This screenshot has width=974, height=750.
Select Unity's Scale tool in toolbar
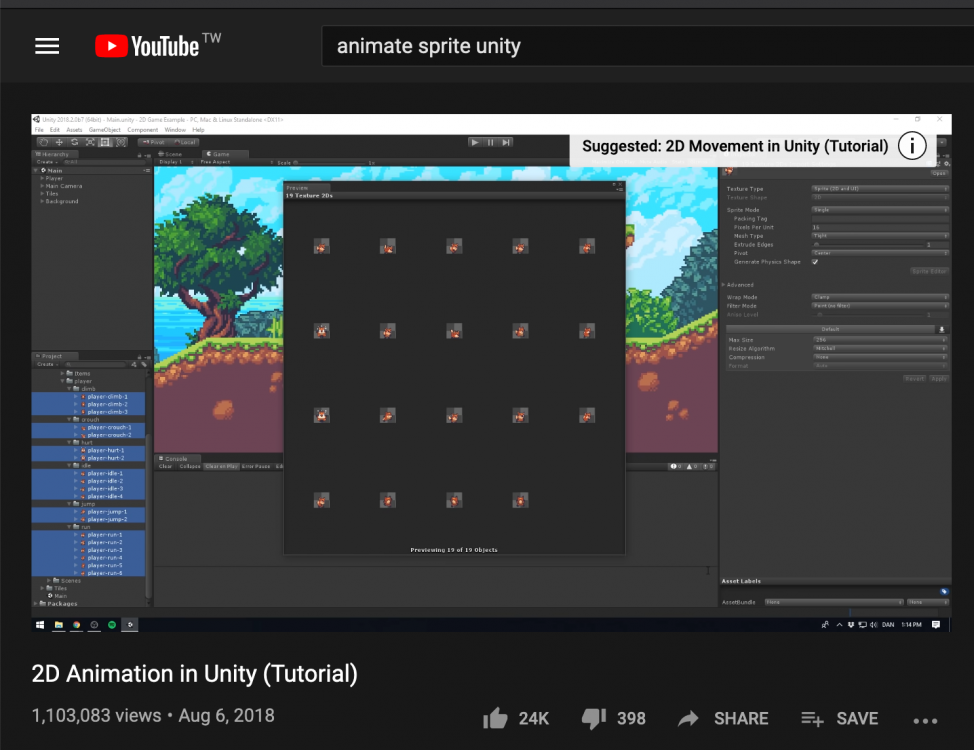90,142
